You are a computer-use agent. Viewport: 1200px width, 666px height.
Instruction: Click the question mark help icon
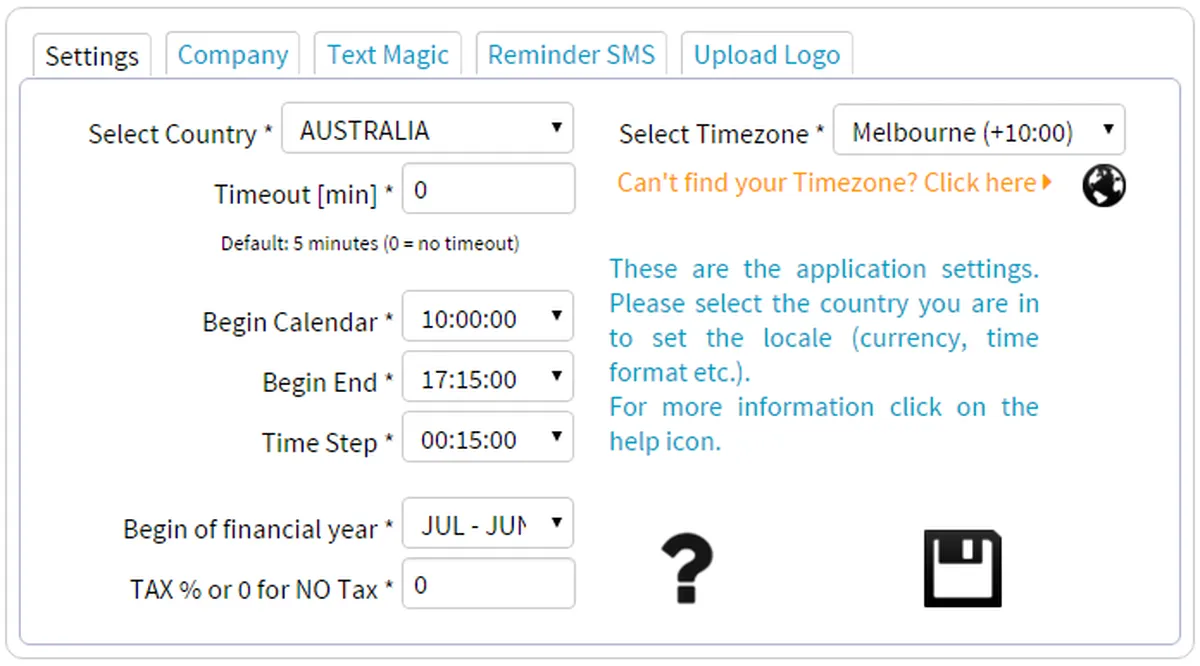click(687, 568)
